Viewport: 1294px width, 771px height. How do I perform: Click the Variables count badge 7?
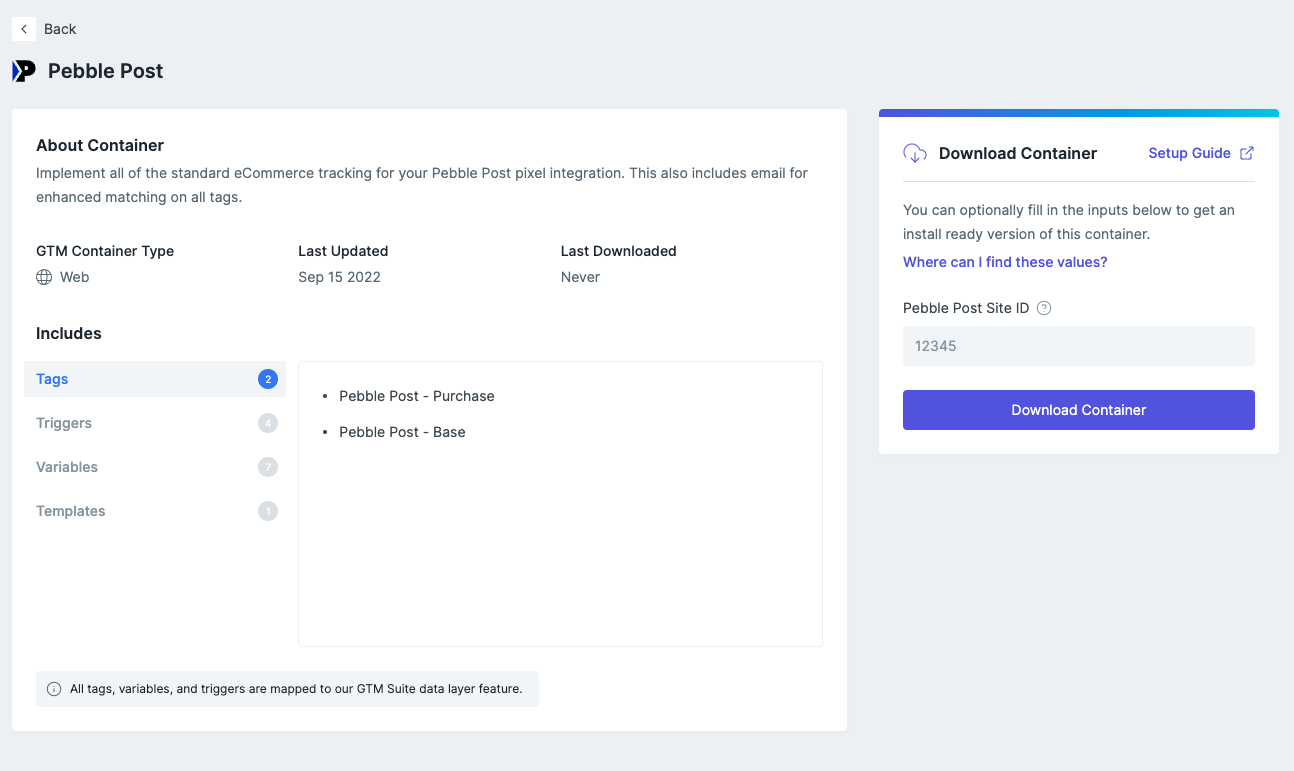268,467
